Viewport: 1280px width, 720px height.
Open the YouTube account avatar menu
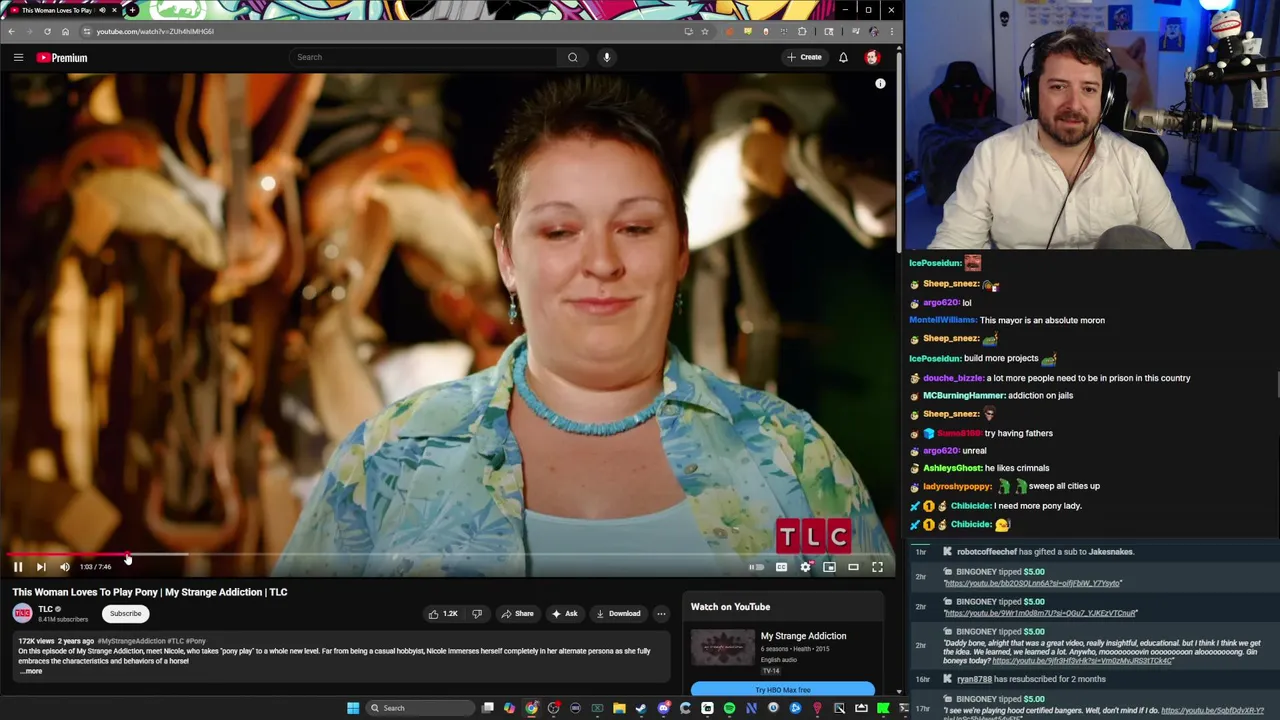(872, 57)
